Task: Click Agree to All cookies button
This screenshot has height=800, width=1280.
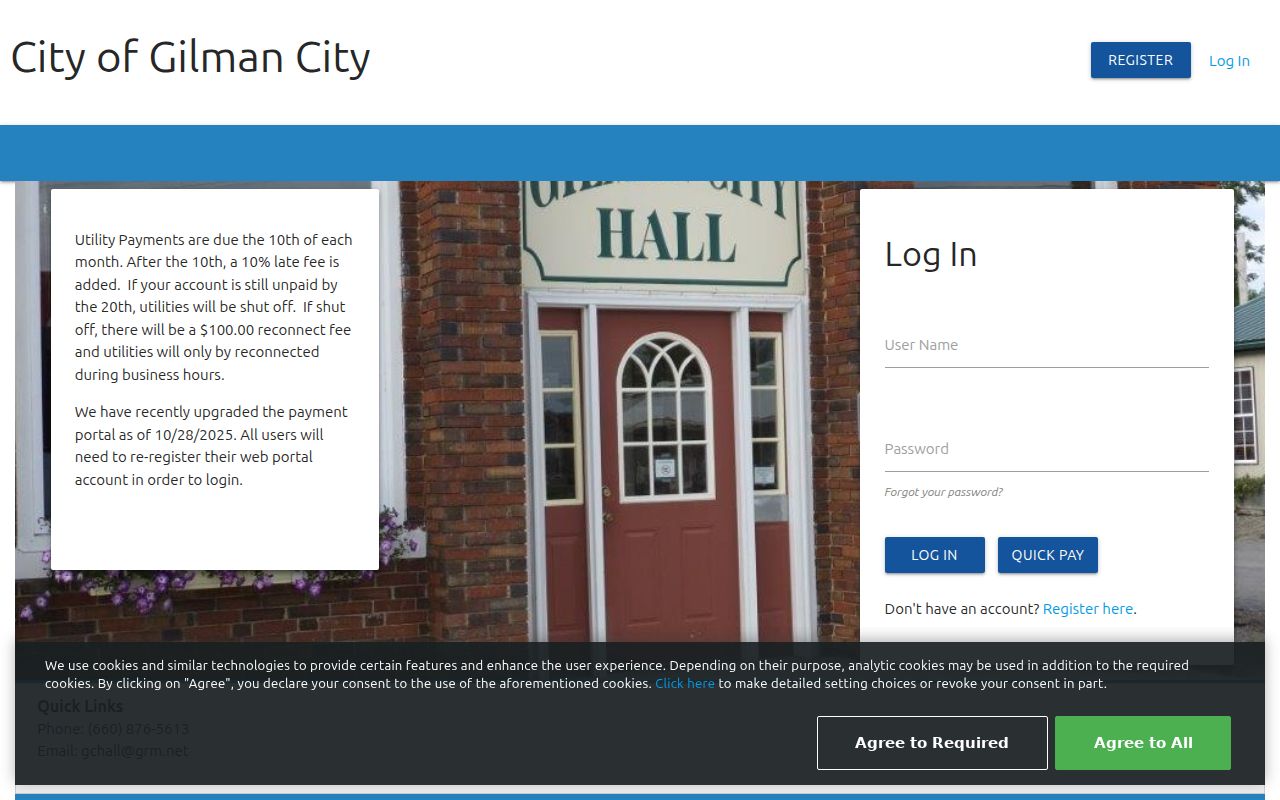Action: [1143, 743]
